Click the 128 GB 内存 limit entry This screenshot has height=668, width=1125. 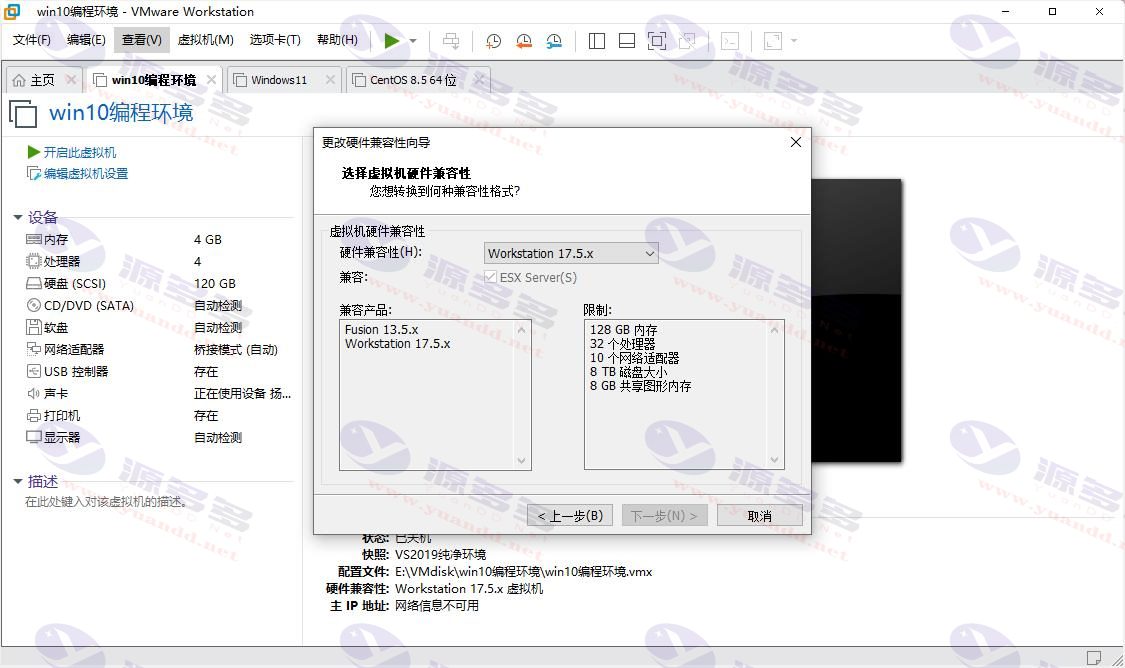click(x=623, y=329)
